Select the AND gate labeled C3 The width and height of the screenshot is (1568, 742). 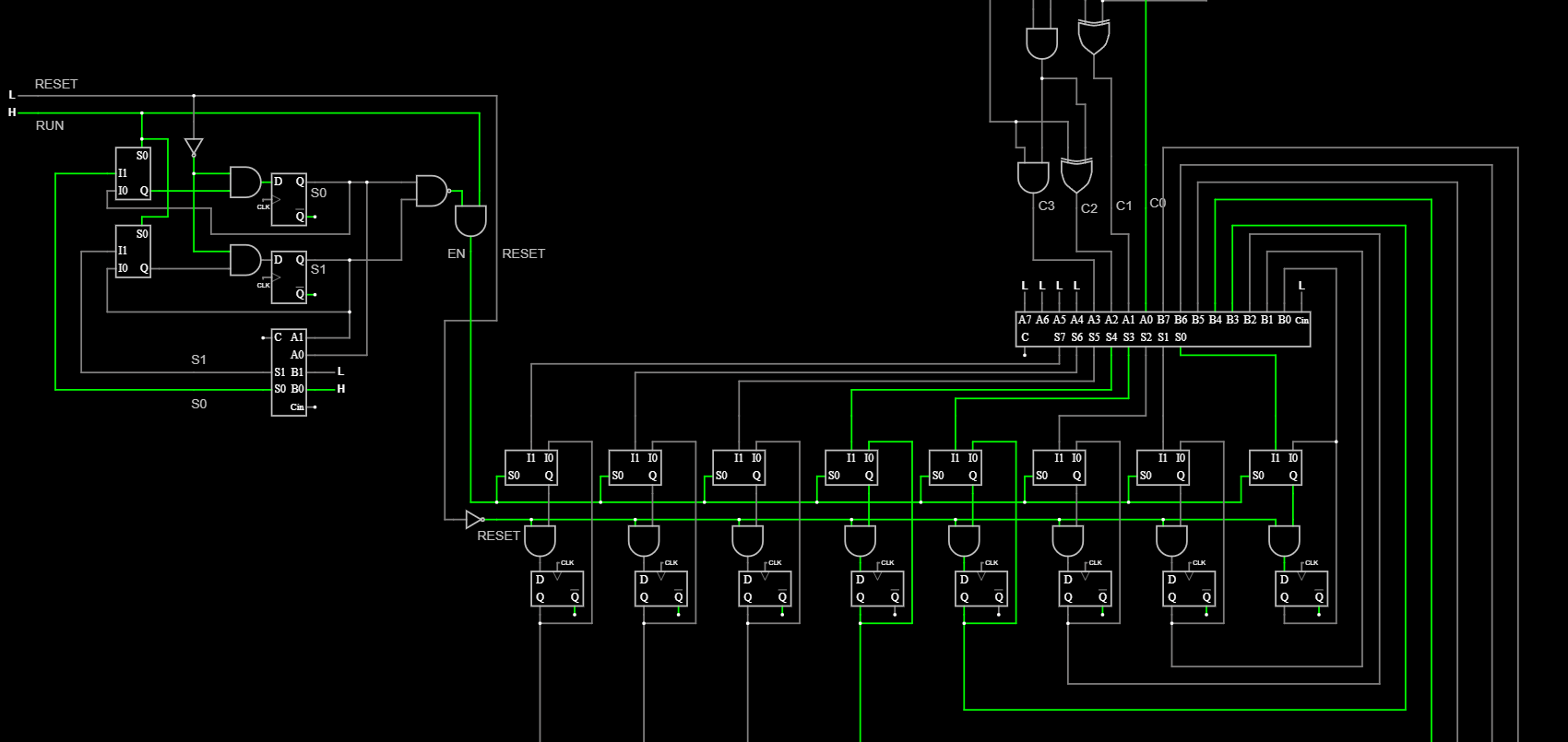[x=1033, y=178]
